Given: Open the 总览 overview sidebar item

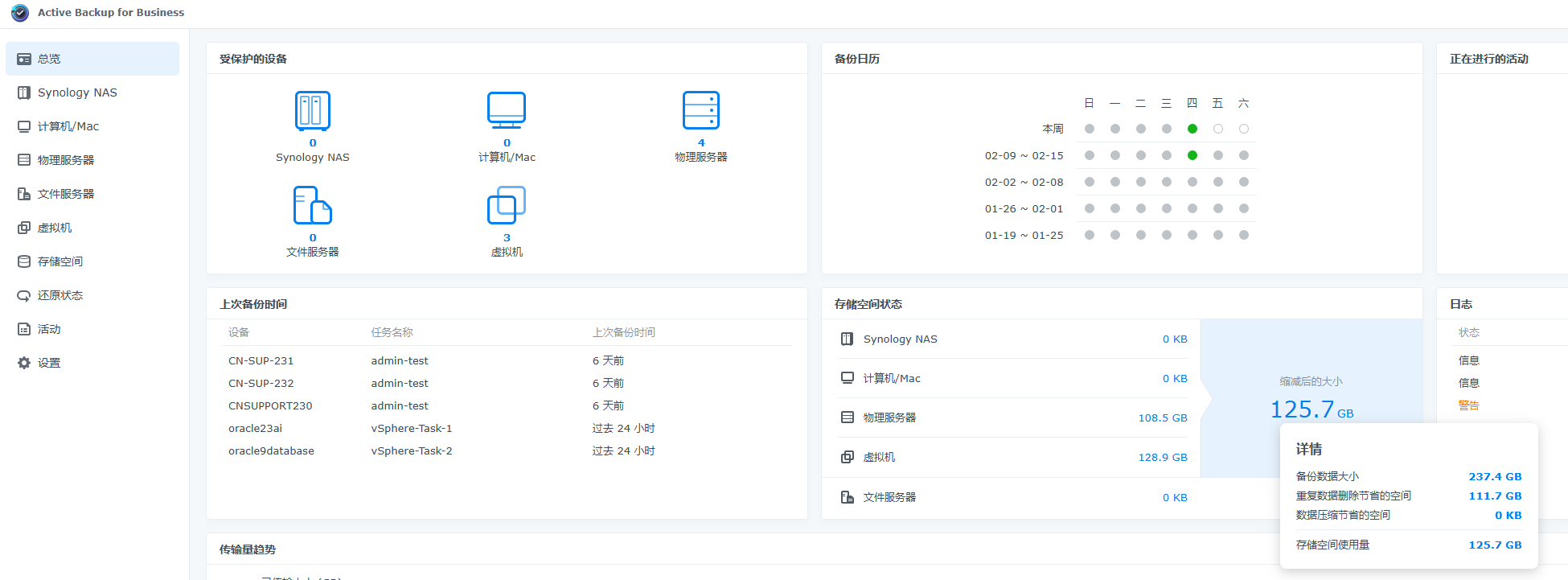Looking at the screenshot, I should pos(92,59).
